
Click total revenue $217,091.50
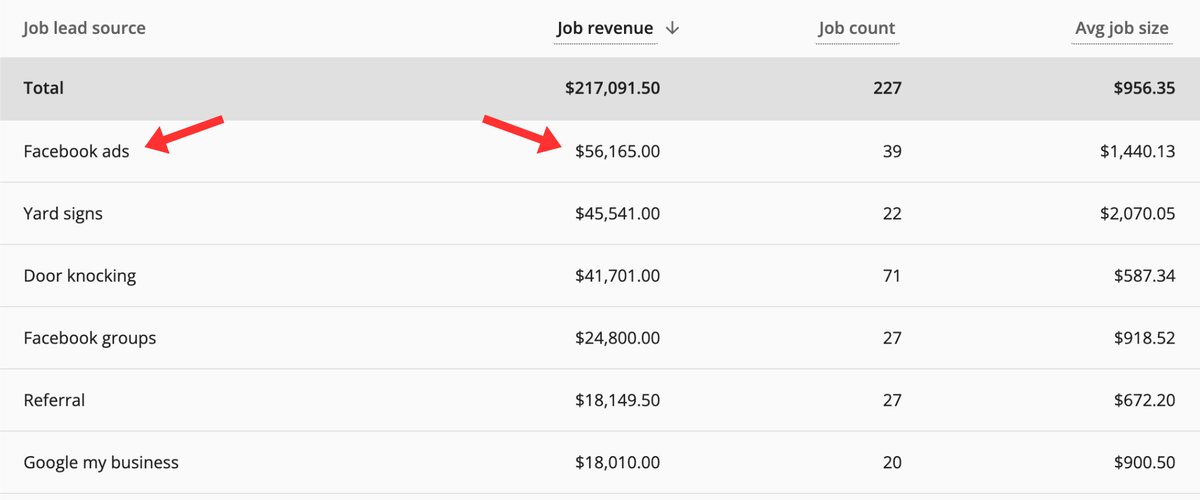pos(612,88)
